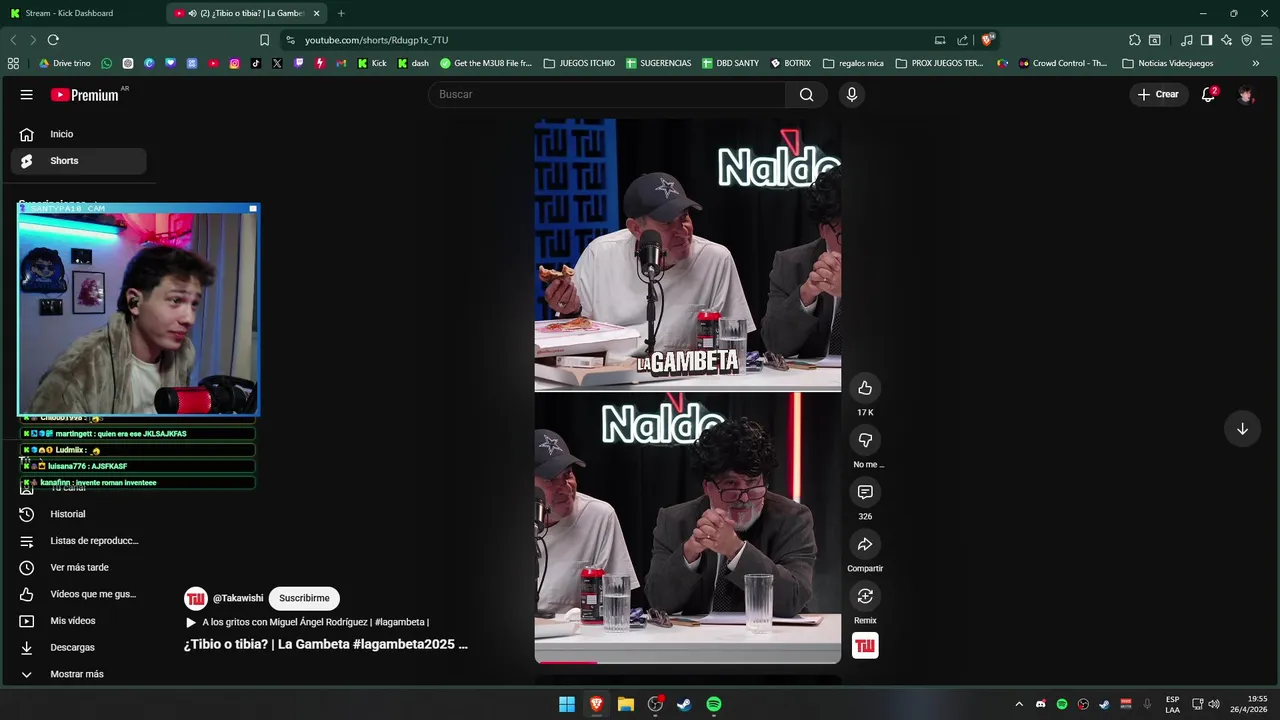Close the ¿Tibio o tibia? browser tab
The image size is (1280, 720).
coord(317,13)
